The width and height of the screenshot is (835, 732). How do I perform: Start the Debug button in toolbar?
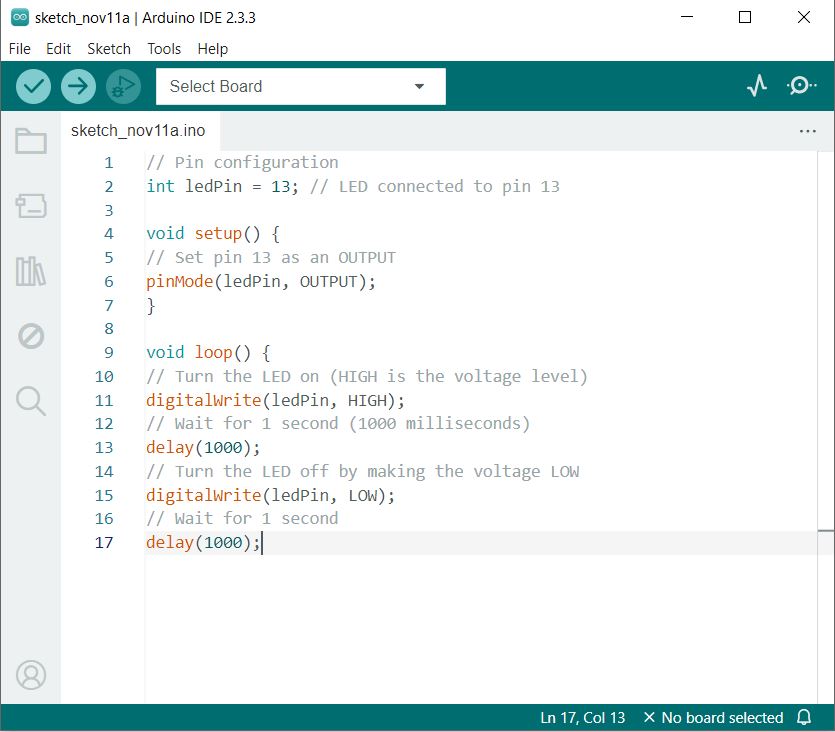coord(124,86)
